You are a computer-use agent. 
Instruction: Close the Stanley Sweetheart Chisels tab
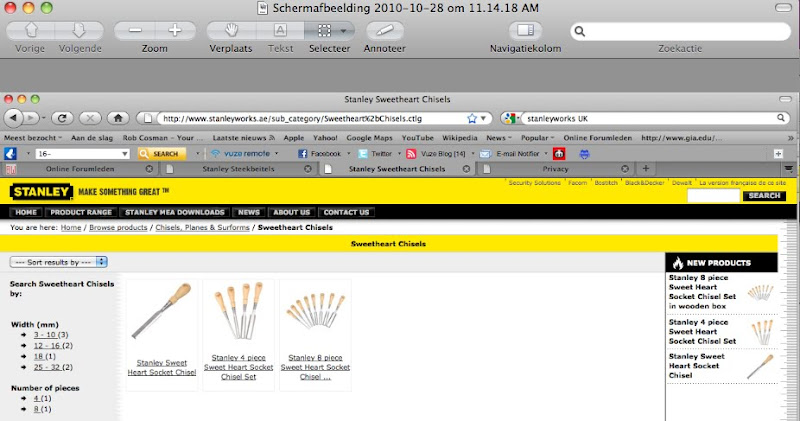(x=466, y=169)
